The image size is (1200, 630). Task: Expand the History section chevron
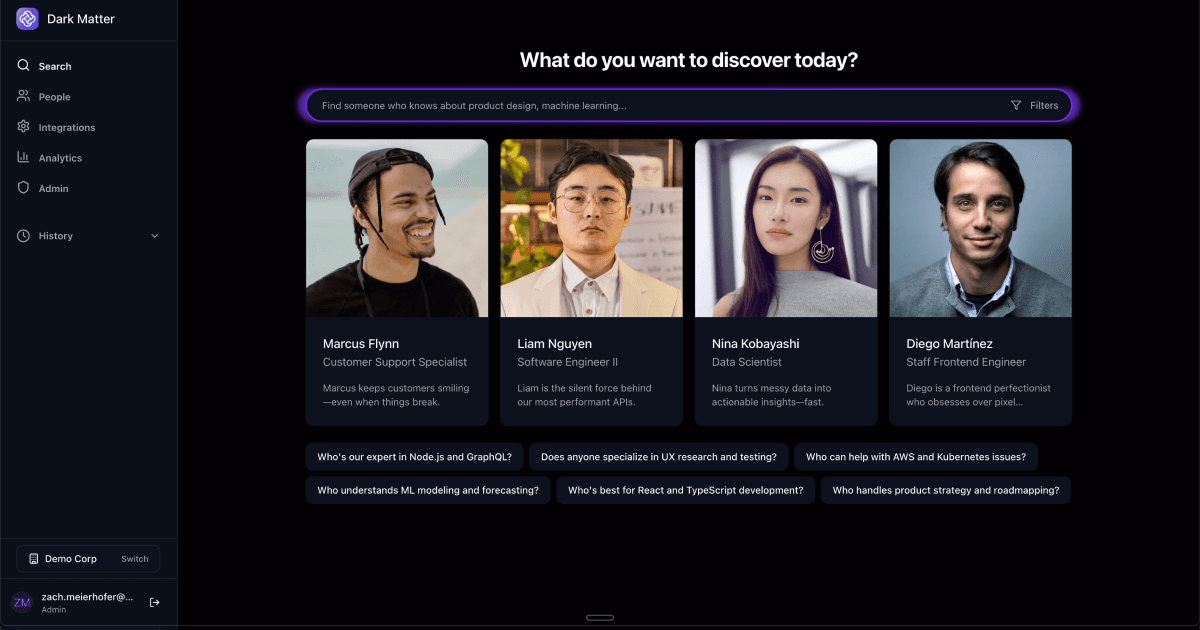tap(154, 235)
